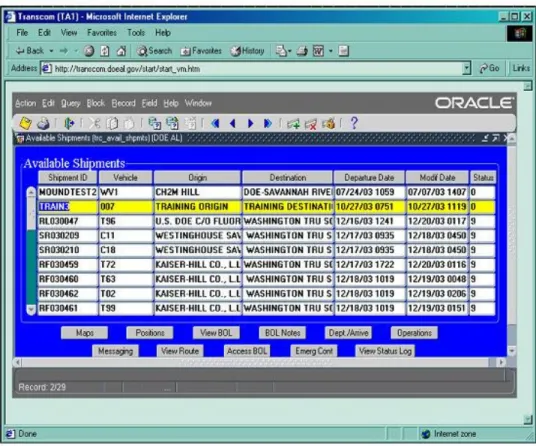This screenshot has width=536, height=446.
Task: Click the View BOL button
Action: pyautogui.click(x=216, y=333)
